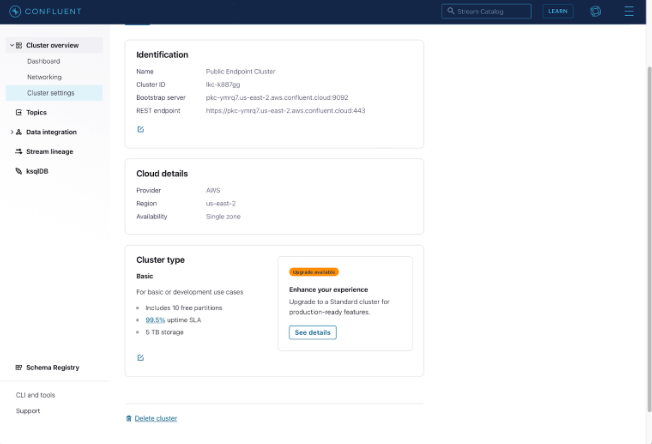Edit the Identification section via pencil icon
The width and height of the screenshot is (652, 444).
click(141, 129)
